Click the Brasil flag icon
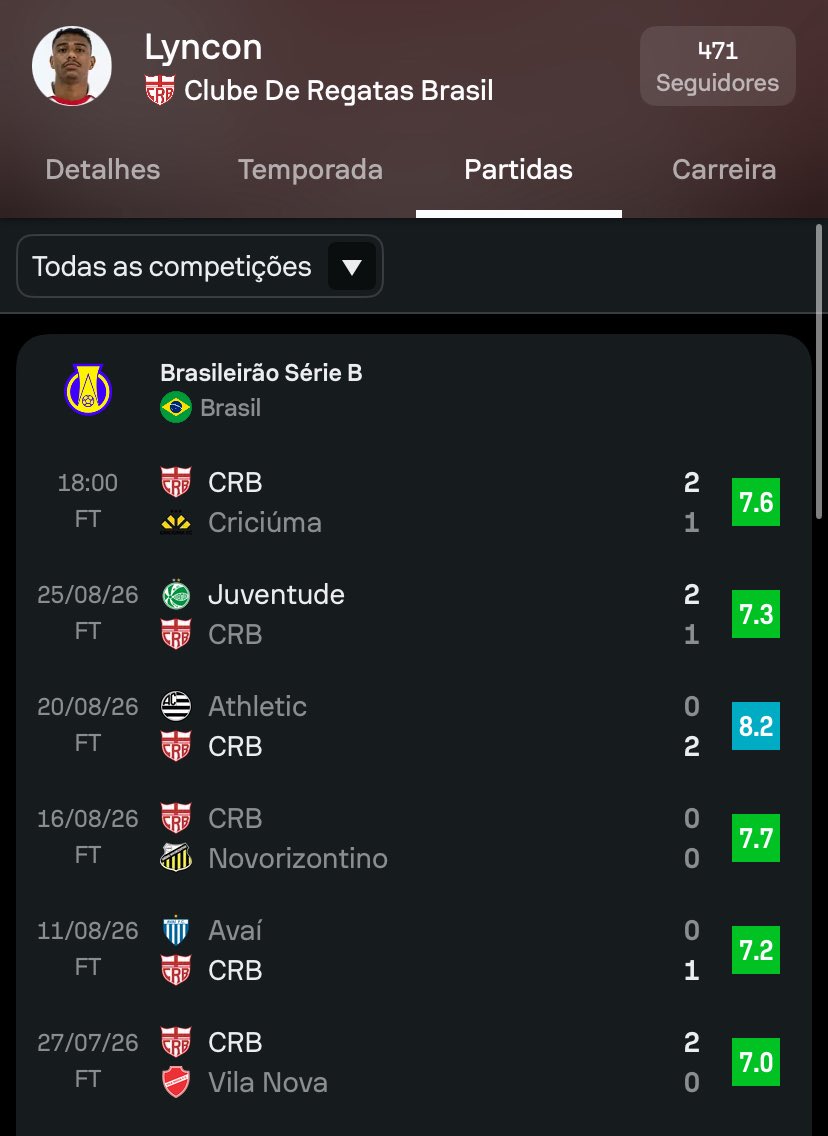 (176, 407)
